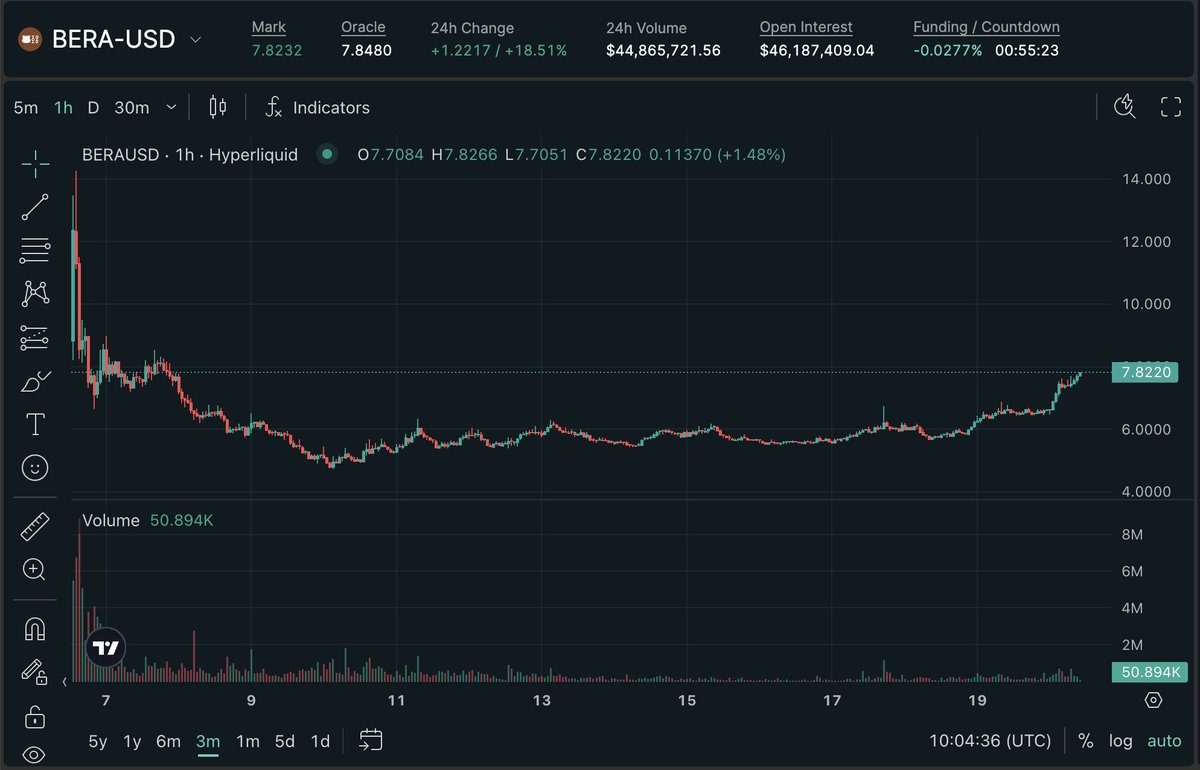Select the XABCD pattern tool
This screenshot has height=770, width=1200.
[35, 293]
